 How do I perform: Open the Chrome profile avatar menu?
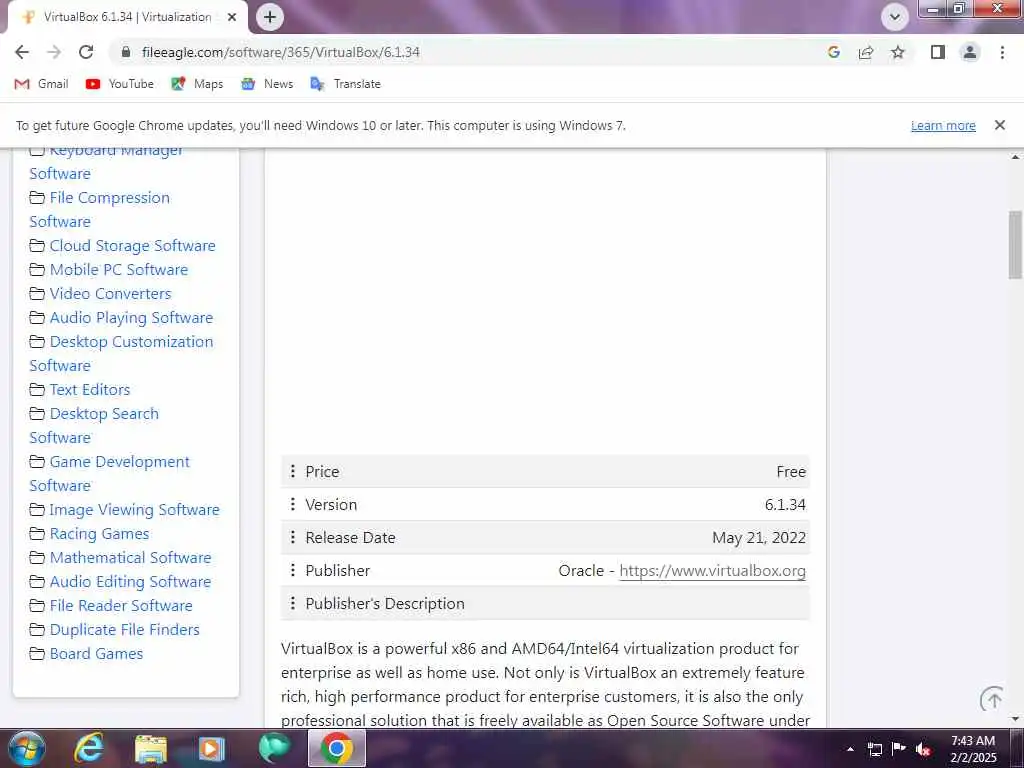coord(970,52)
